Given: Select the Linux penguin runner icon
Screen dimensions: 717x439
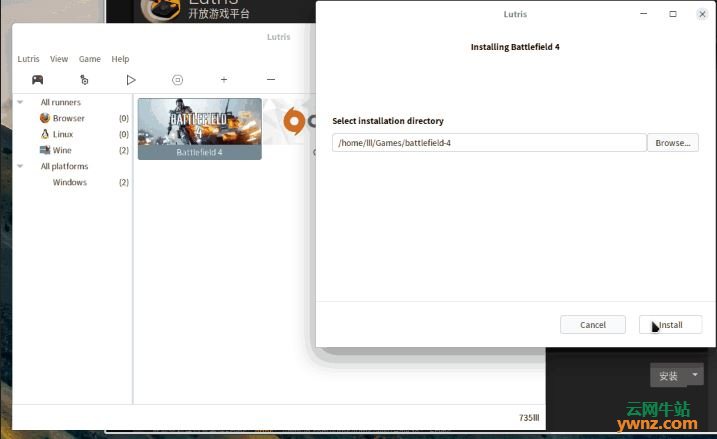Looking at the screenshot, I should click(x=45, y=134).
